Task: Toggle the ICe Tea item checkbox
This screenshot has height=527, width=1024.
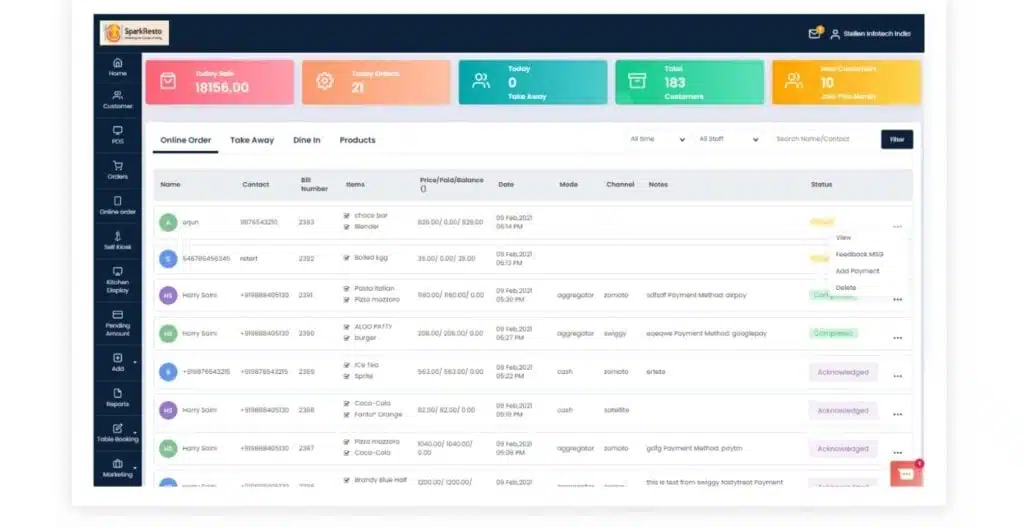Action: [347, 365]
